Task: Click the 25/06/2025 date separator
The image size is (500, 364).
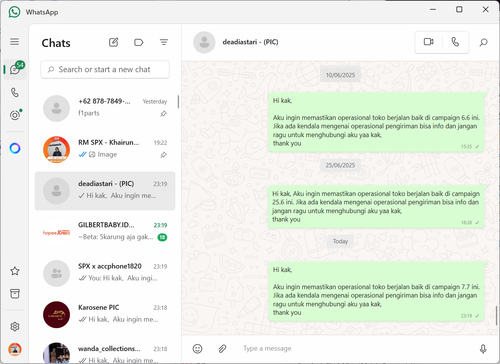Action: coord(340,165)
